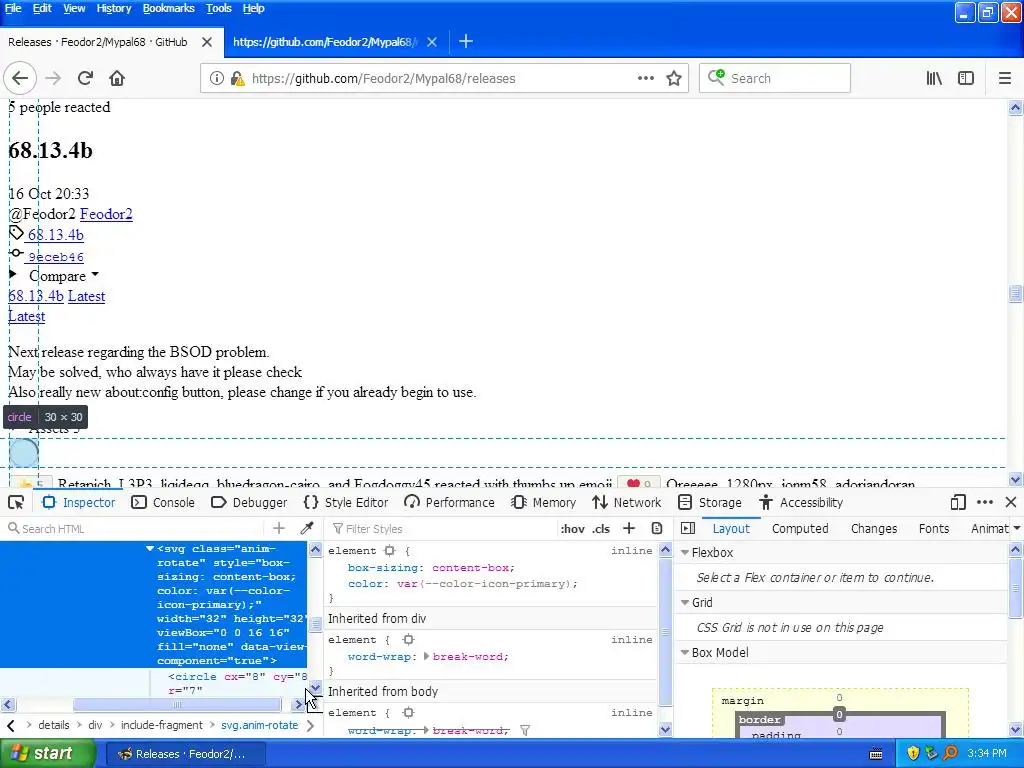1024x768 pixels.
Task: Focus the Search HTML field
Action: [134, 528]
